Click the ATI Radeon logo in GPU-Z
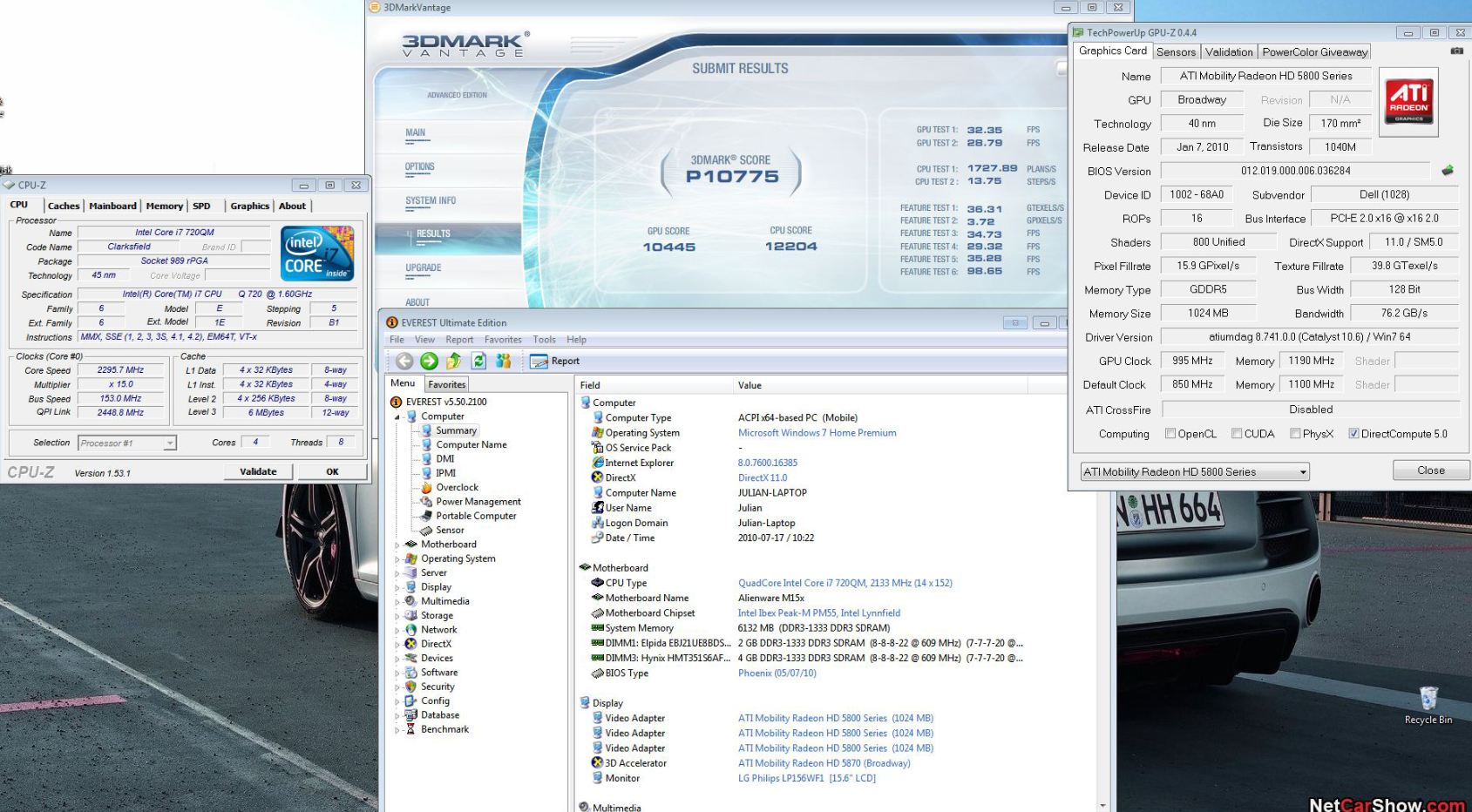 [1408, 103]
